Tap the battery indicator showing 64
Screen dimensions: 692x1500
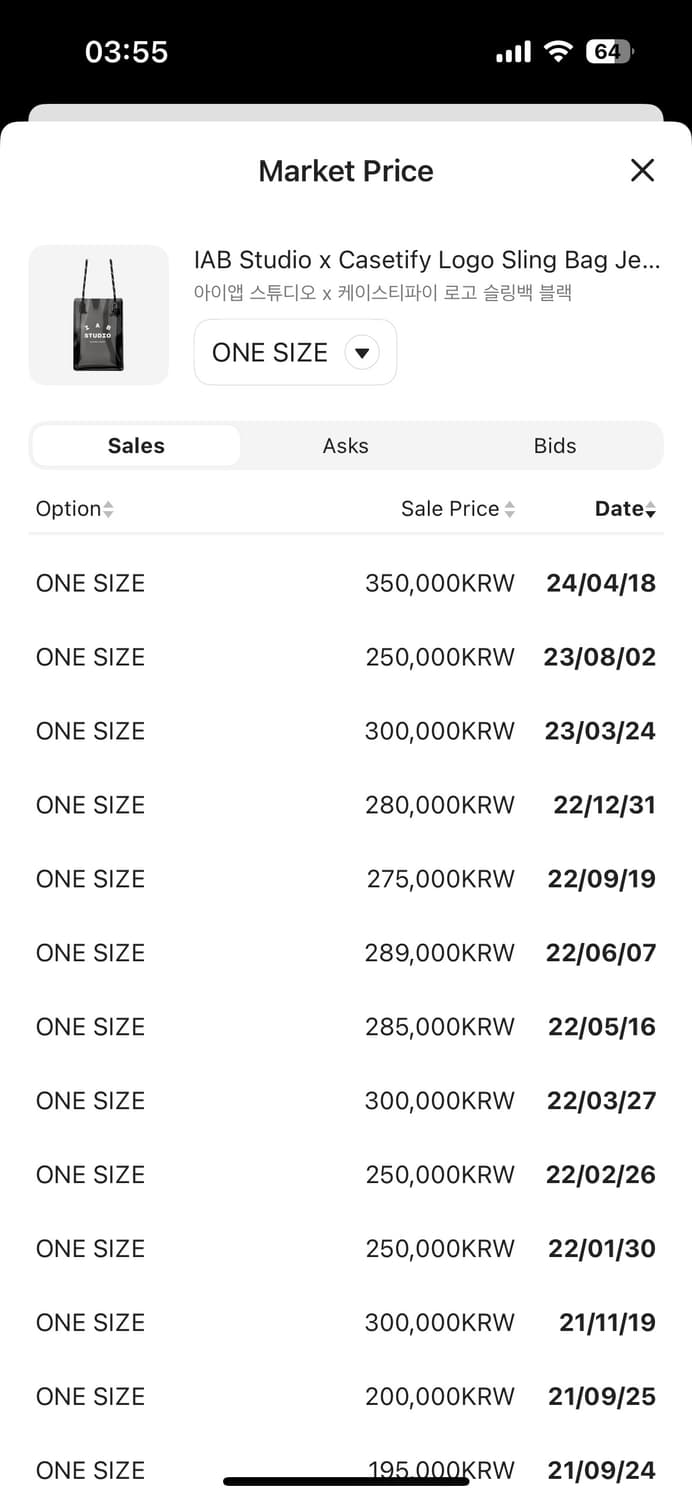(x=610, y=52)
